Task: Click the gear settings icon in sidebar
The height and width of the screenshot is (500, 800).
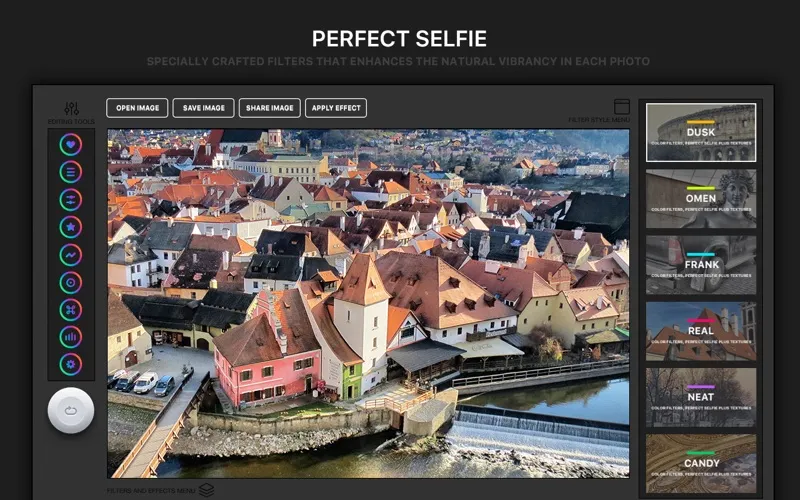Action: click(x=71, y=365)
